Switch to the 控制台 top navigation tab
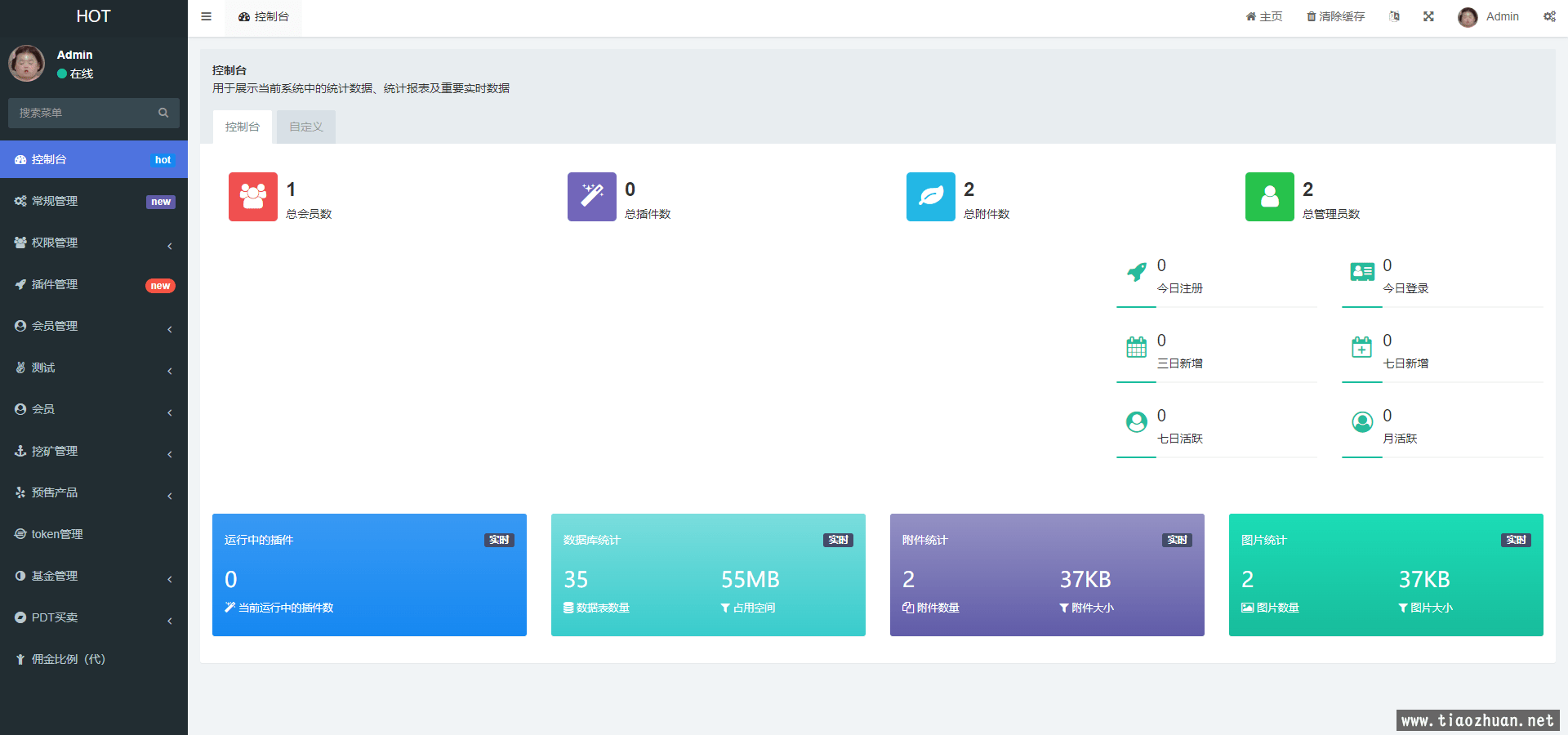 264,17
